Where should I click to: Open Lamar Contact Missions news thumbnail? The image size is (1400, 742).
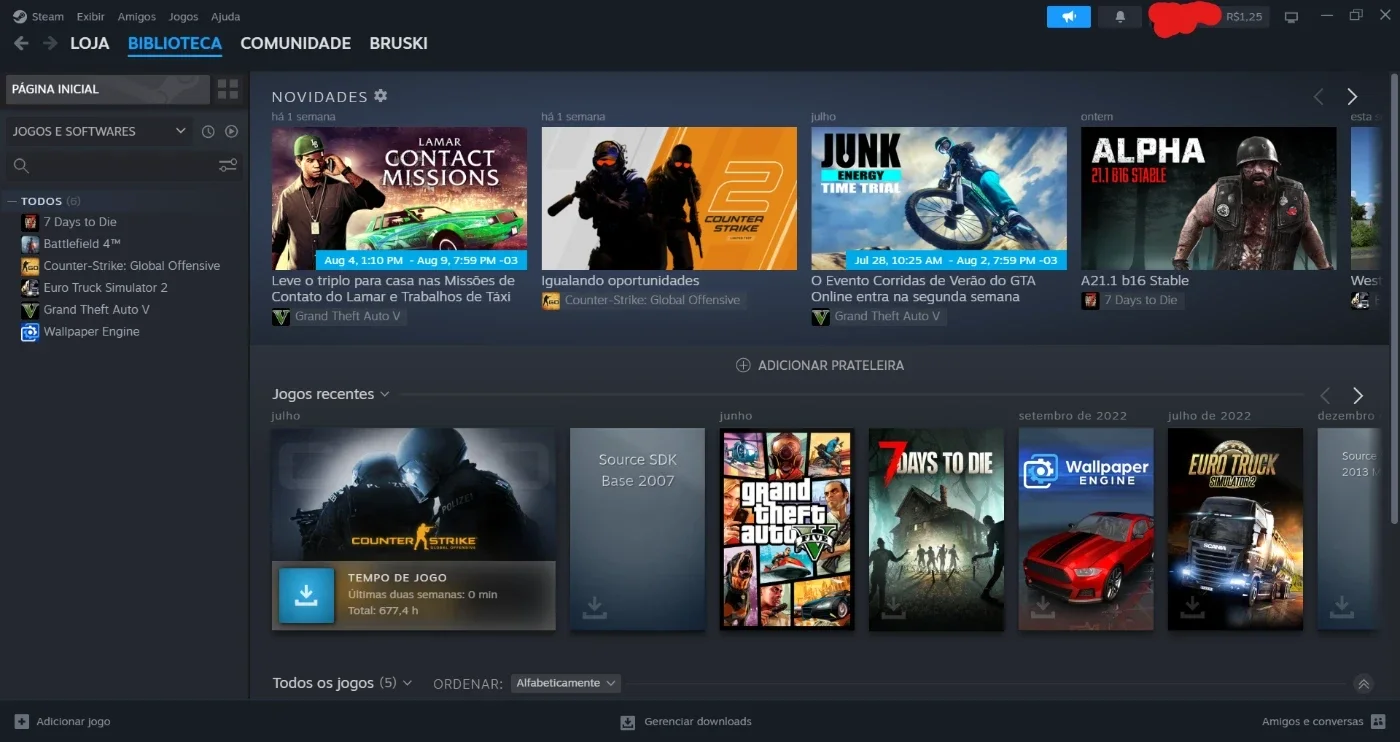point(399,198)
